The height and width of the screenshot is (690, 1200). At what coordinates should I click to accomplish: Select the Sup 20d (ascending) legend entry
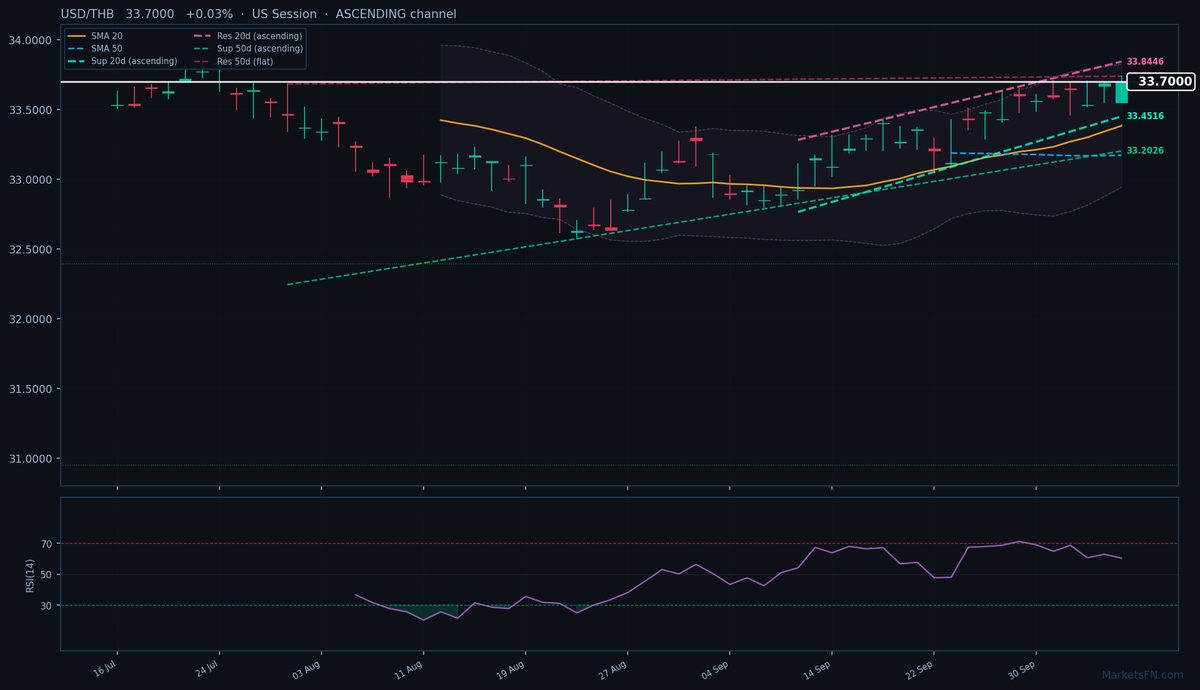(122, 61)
